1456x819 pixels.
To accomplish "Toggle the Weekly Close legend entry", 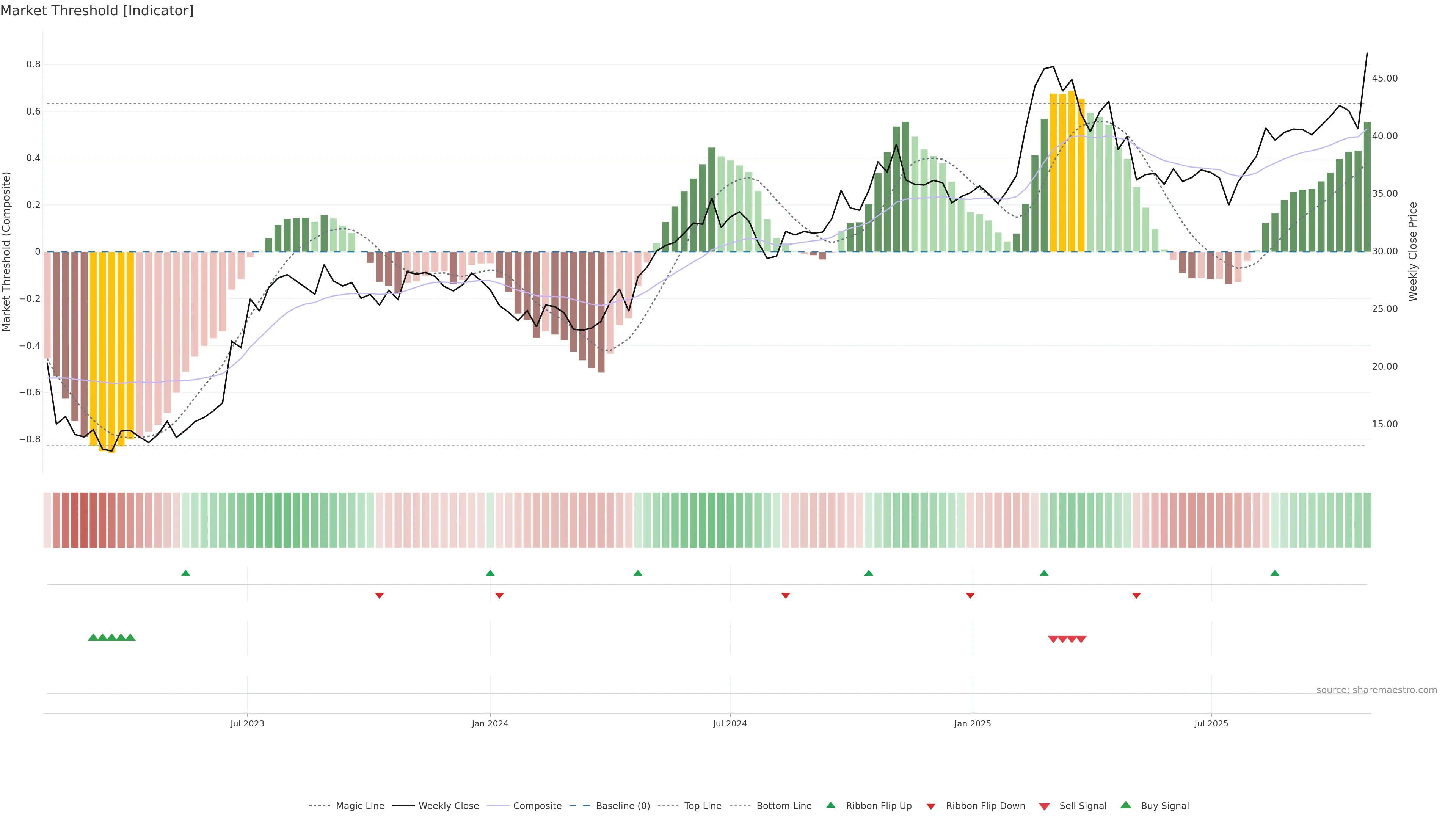I will (448, 806).
